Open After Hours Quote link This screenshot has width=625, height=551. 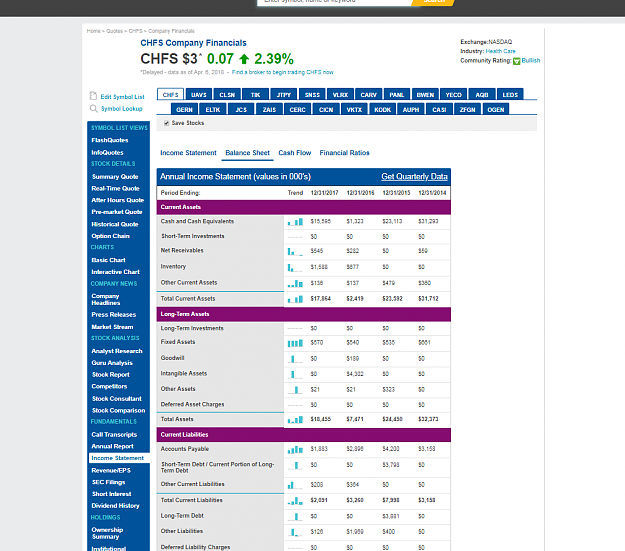pyautogui.click(x=118, y=200)
